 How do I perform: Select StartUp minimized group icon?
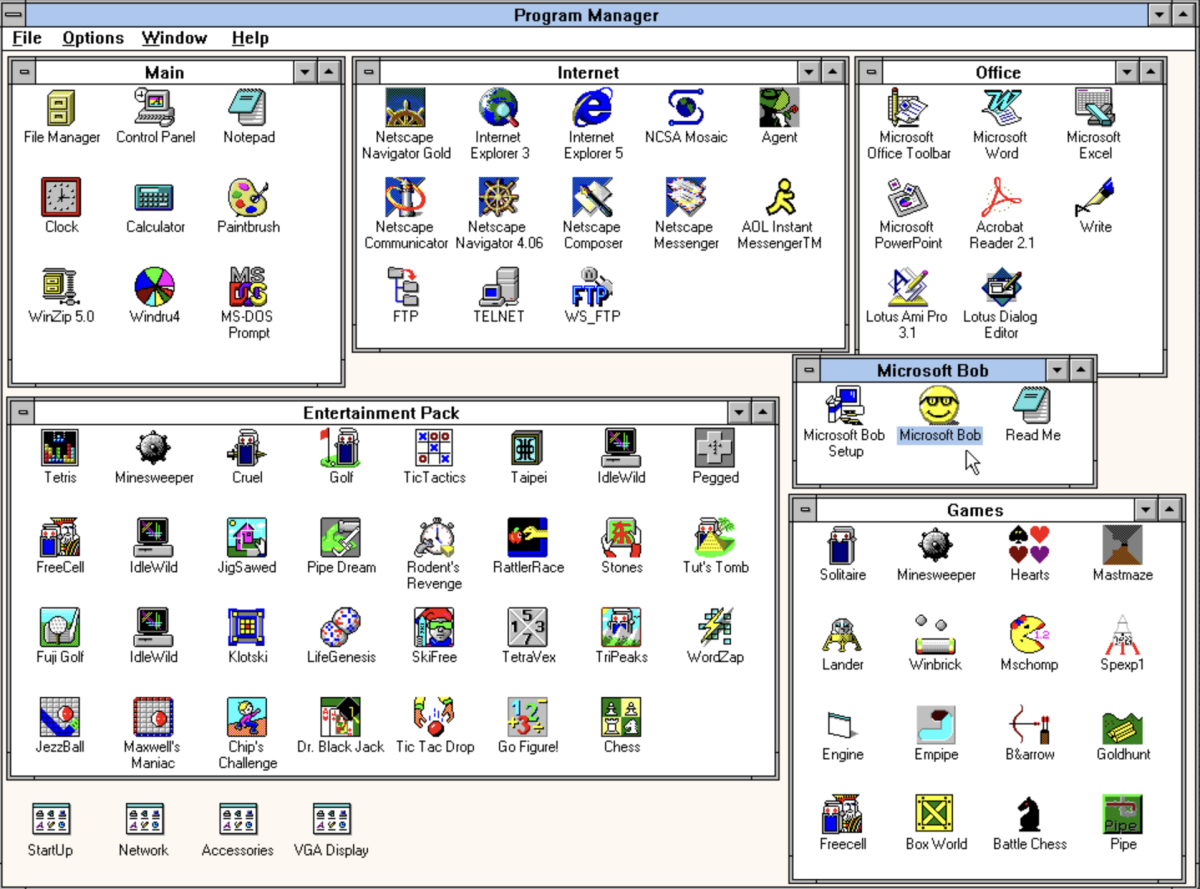pos(50,820)
